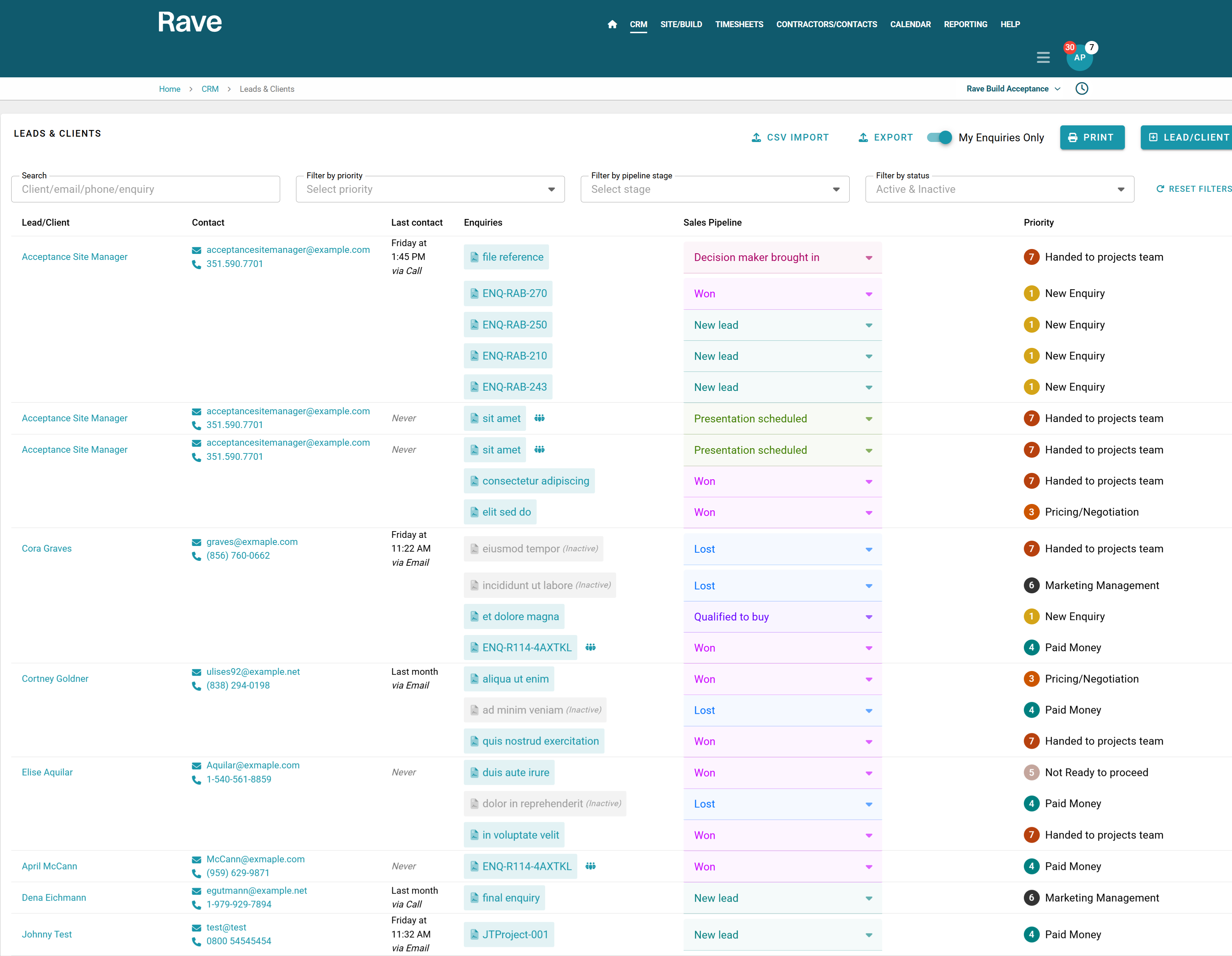Click the CSV Import upload icon
The image size is (1232, 956).
pos(756,138)
